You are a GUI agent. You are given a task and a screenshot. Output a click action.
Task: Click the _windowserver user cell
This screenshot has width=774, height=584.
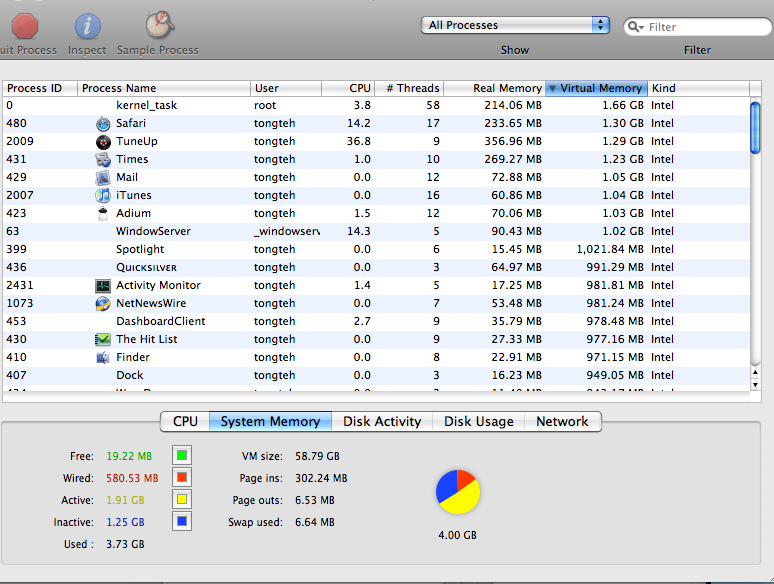(x=286, y=232)
